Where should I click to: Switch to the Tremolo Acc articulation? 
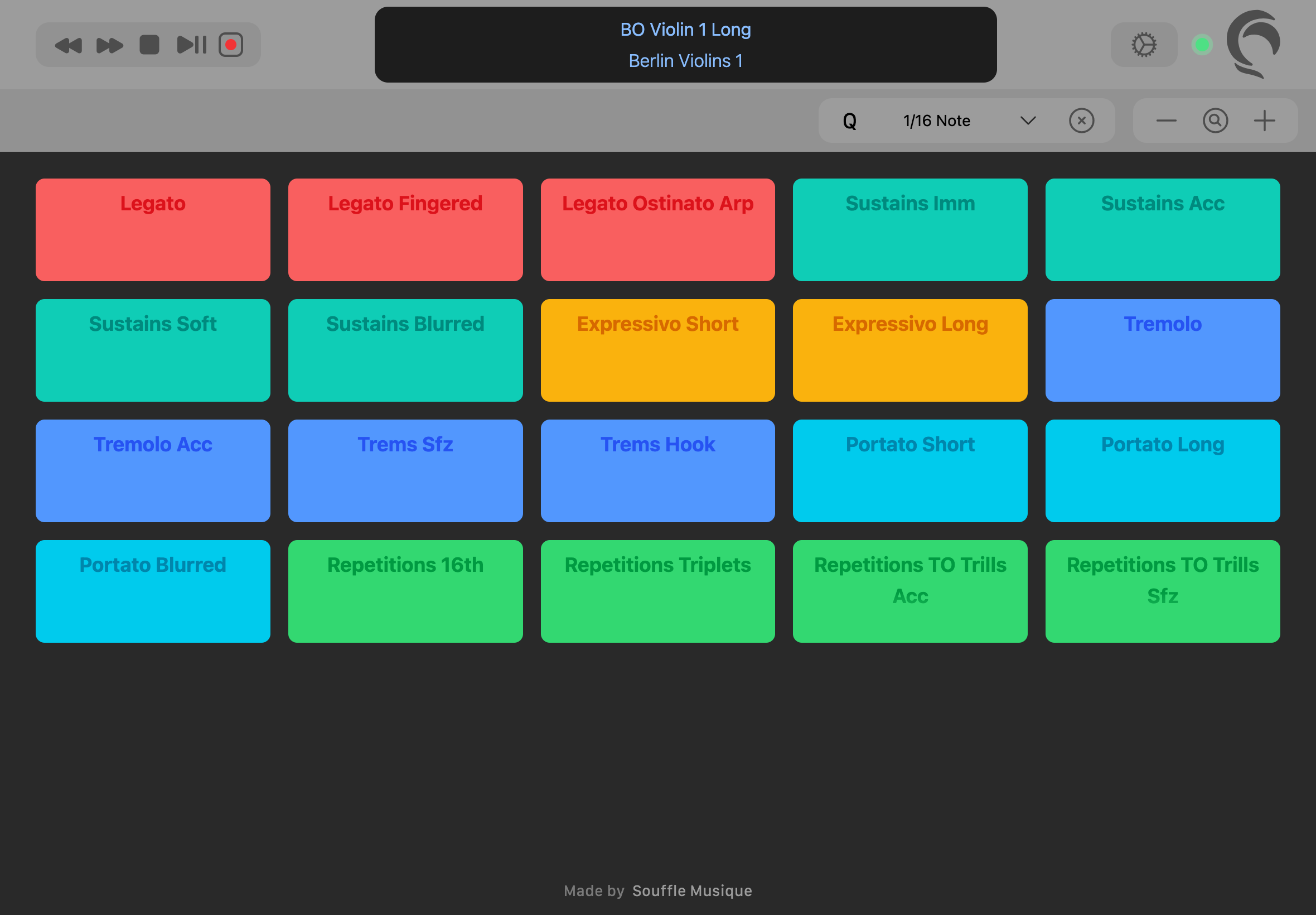(x=153, y=471)
